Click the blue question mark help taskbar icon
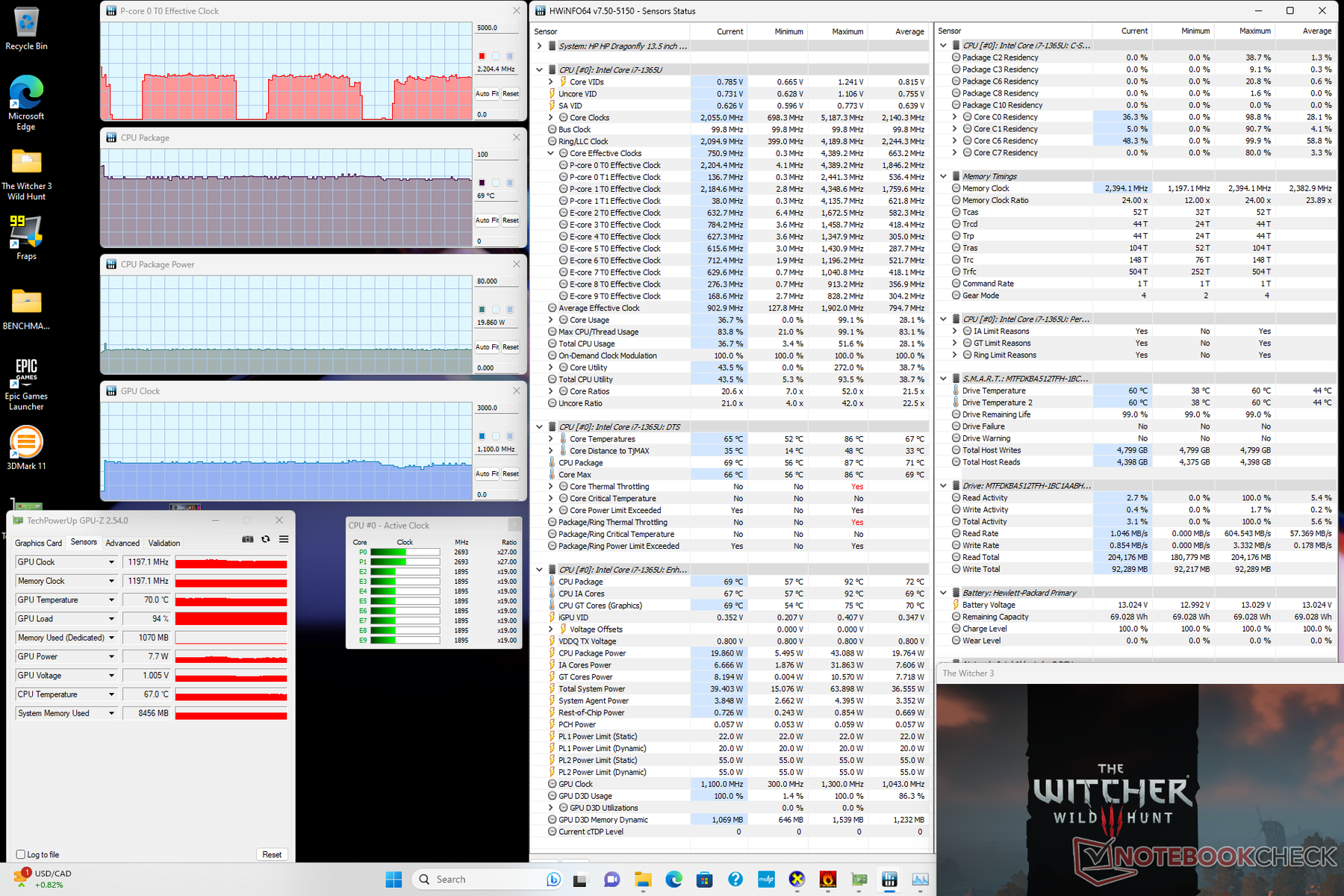The width and height of the screenshot is (1344, 896). [735, 880]
